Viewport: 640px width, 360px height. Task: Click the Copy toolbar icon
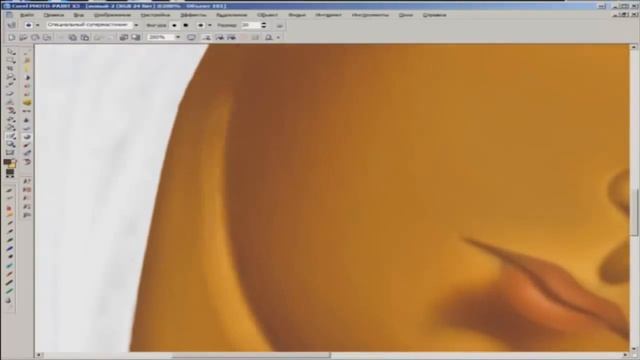pyautogui.click(x=73, y=38)
